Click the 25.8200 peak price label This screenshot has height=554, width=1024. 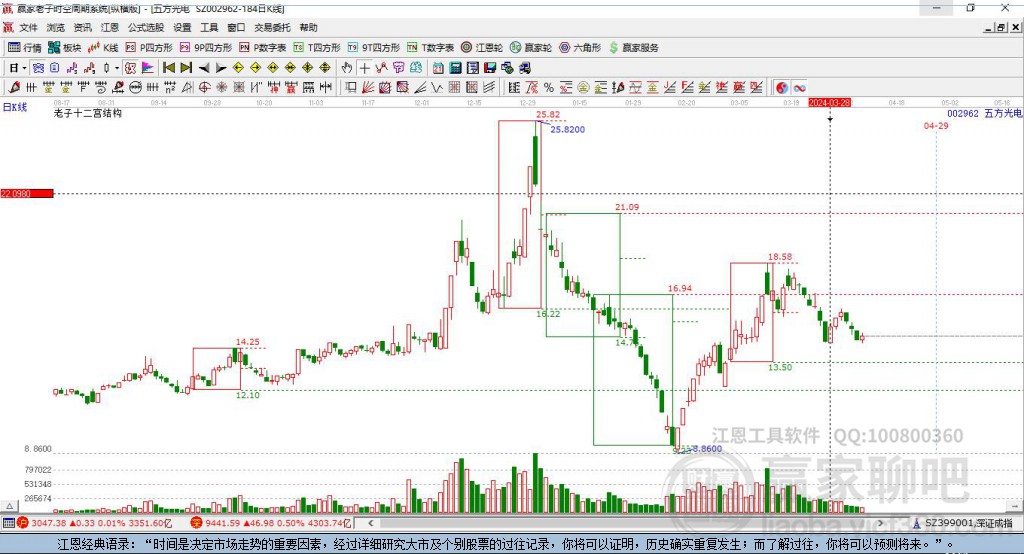tap(568, 129)
